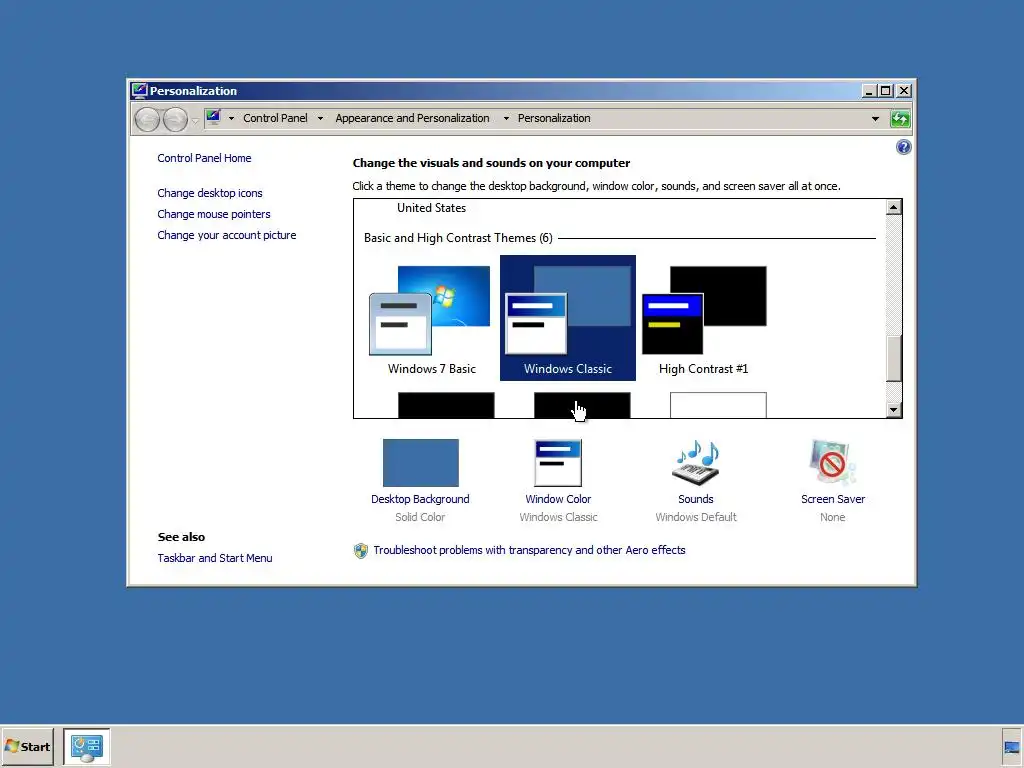Open the blue Help question icon

click(x=903, y=147)
